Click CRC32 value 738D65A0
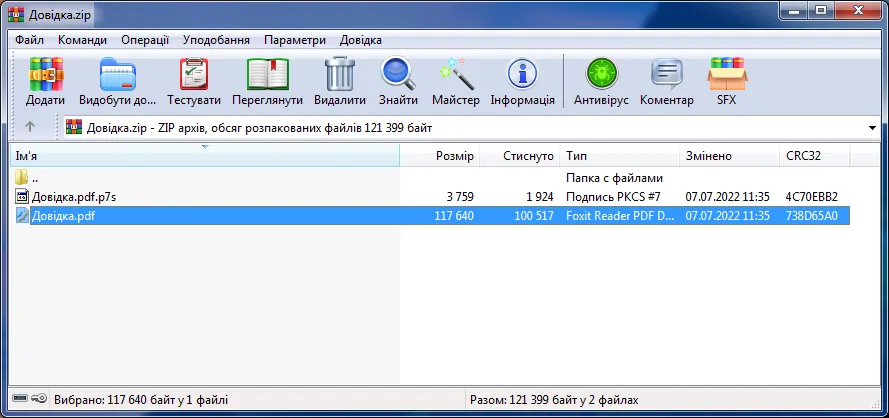This screenshot has height=418, width=889. point(811,216)
